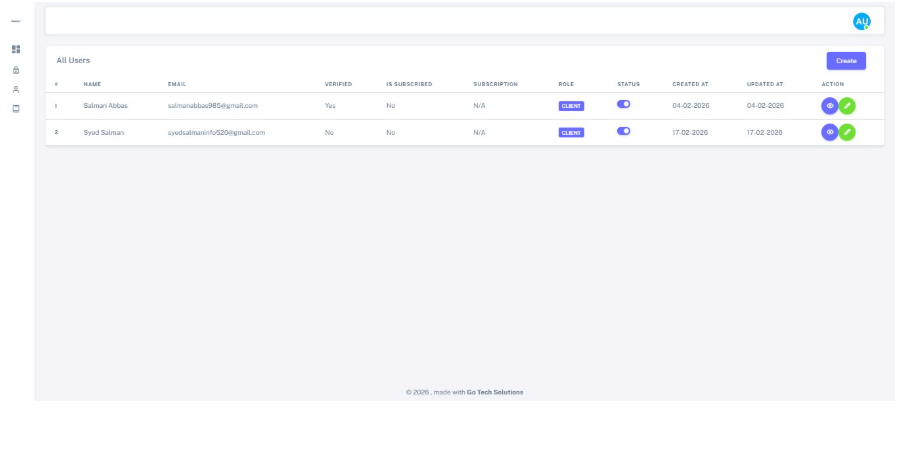Click the VERIFIED column header
The width and height of the screenshot is (900, 454).
point(338,84)
